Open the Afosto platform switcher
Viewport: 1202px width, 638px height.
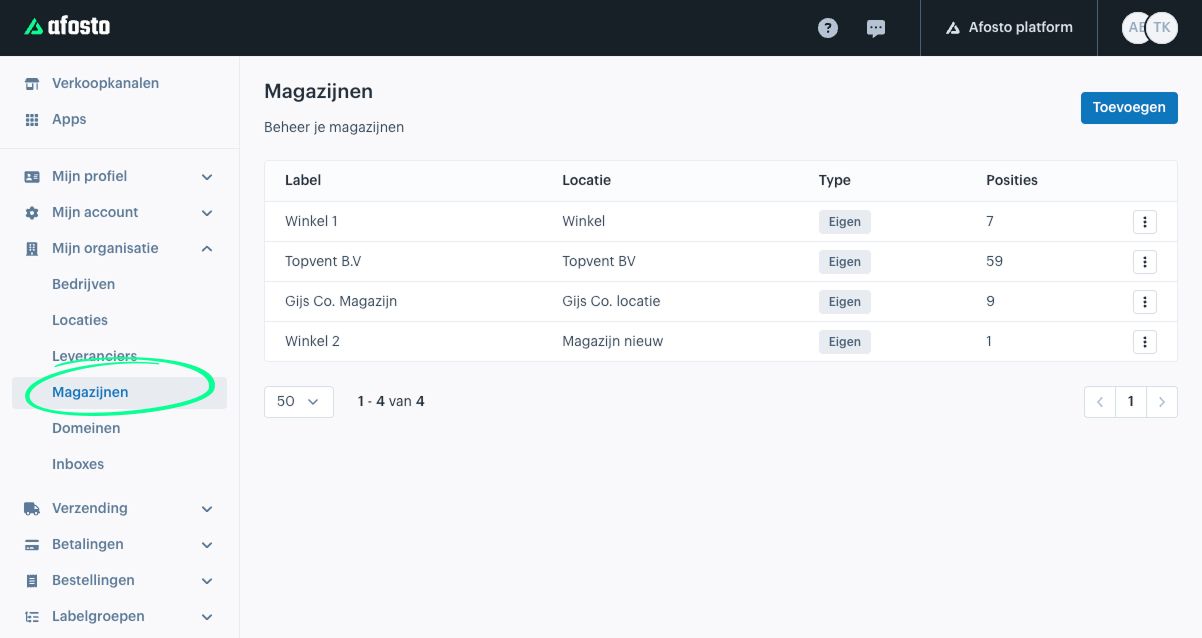(1008, 28)
